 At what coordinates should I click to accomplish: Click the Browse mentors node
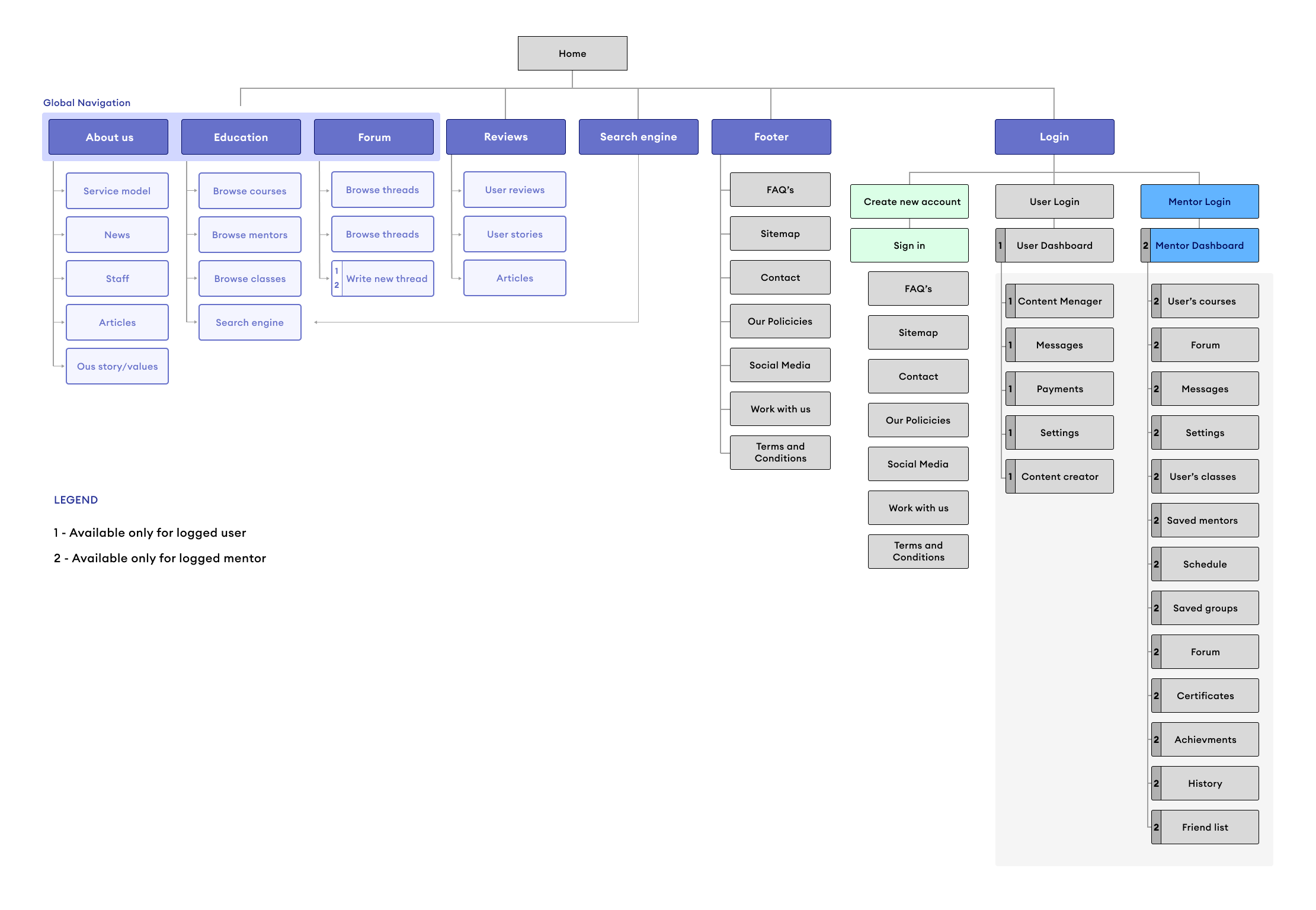tap(249, 235)
